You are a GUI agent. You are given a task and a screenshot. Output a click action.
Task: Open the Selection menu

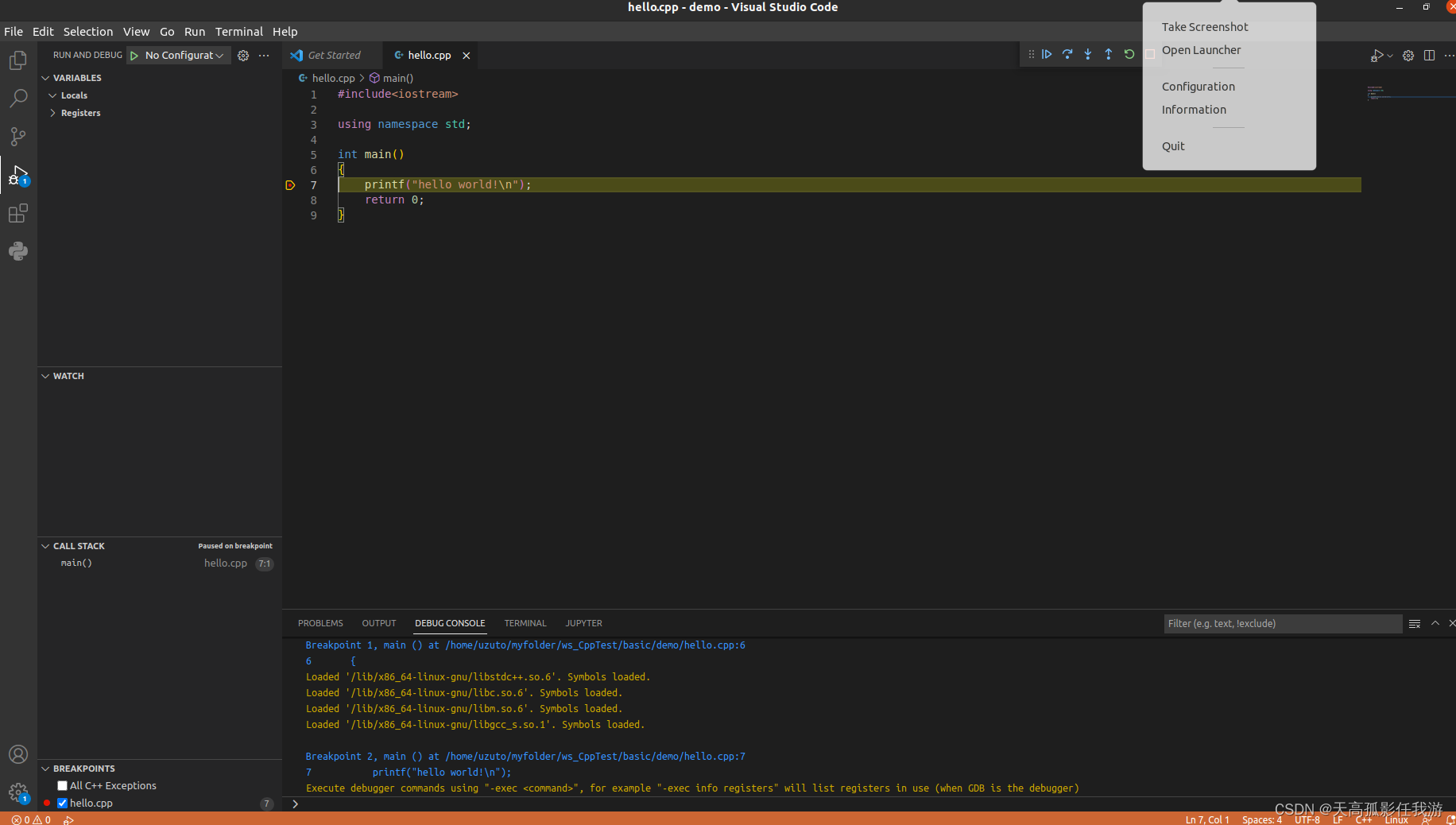[x=88, y=32]
